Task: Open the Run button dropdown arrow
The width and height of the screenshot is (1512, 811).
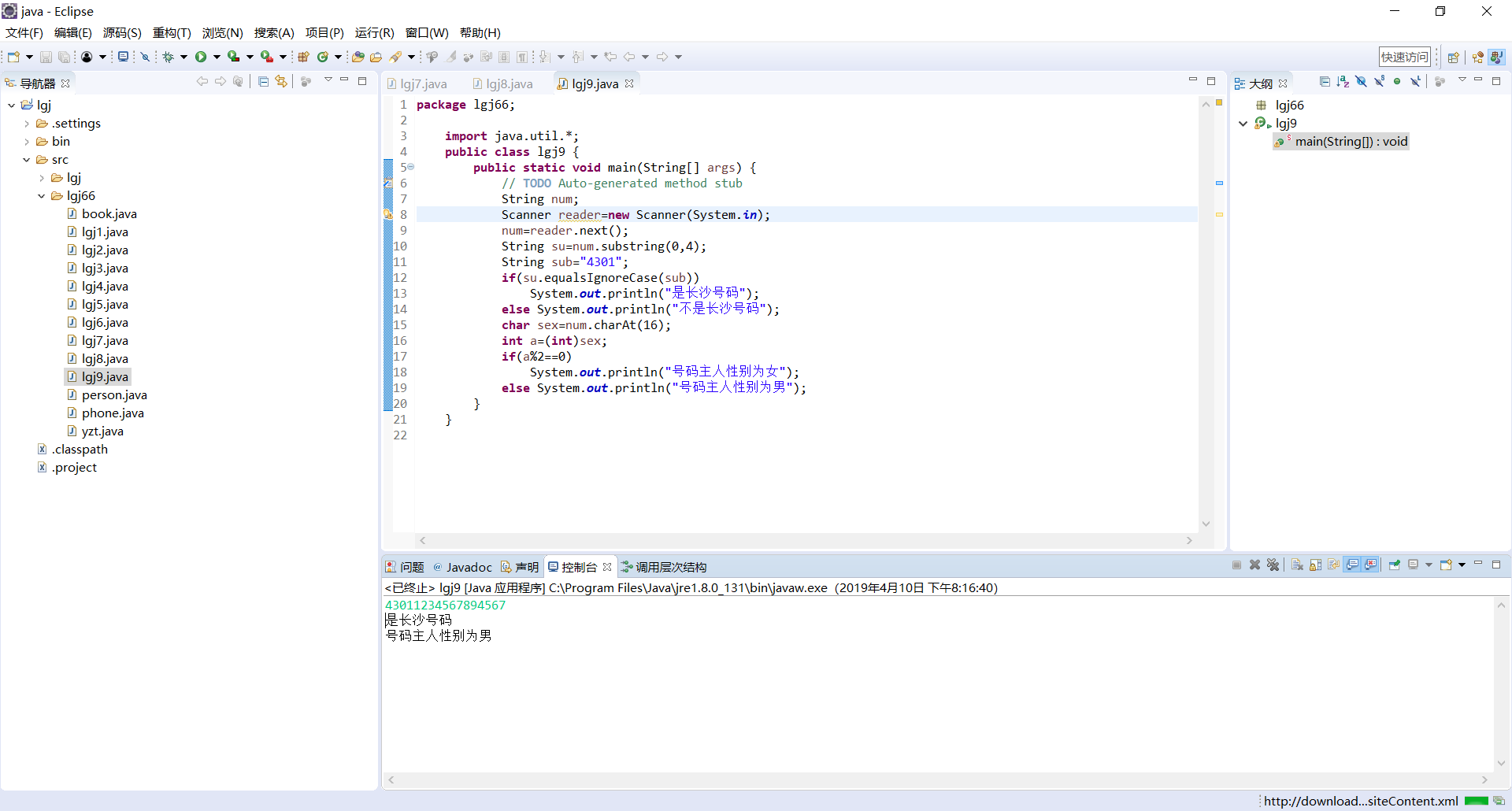Action: tap(217, 57)
